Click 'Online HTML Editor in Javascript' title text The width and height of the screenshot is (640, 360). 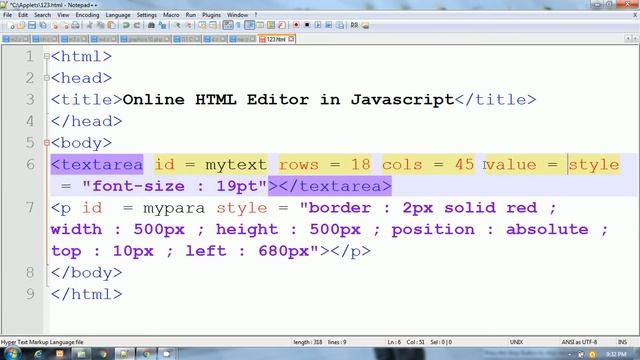click(x=288, y=100)
